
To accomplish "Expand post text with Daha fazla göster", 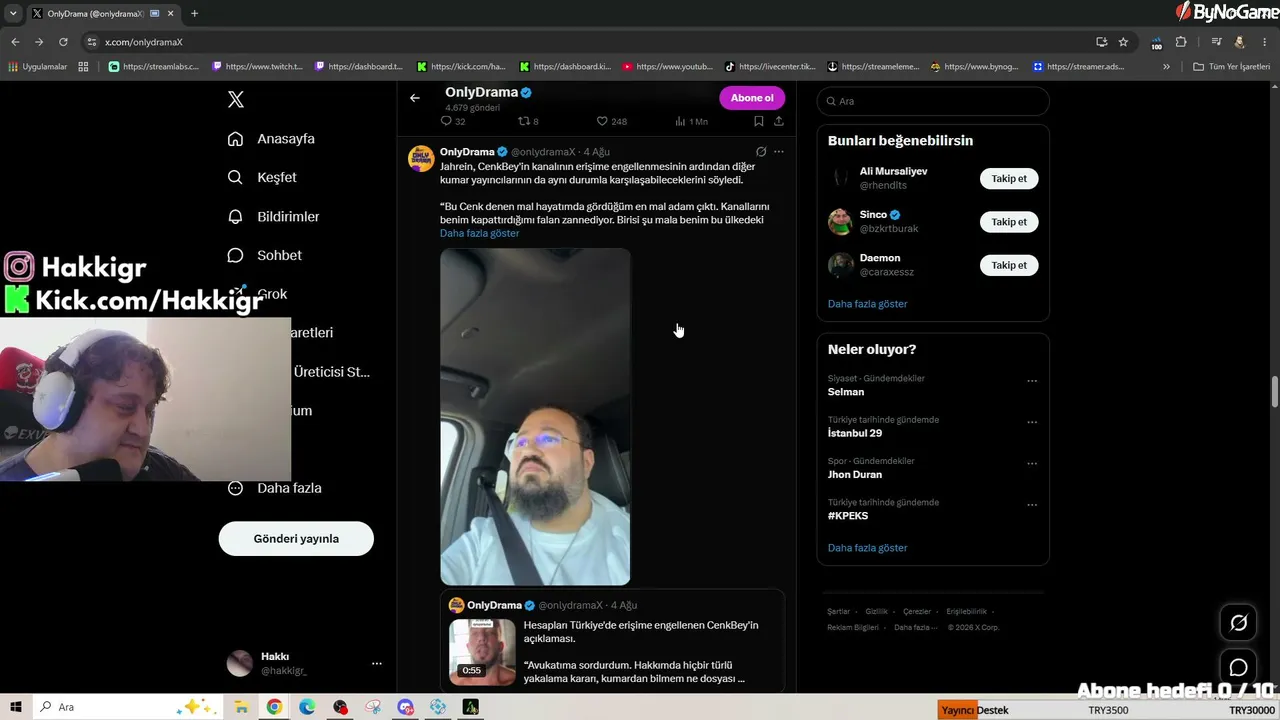I will 480,233.
